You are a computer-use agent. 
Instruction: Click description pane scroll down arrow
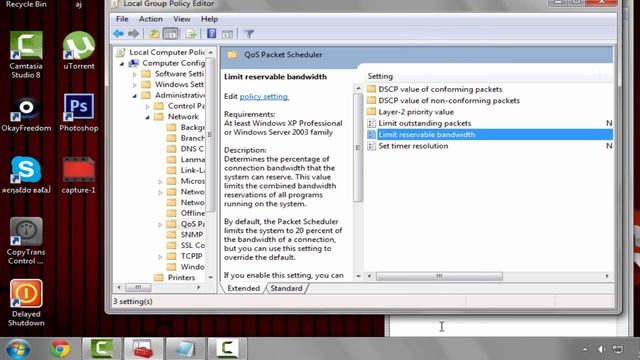tap(358, 276)
